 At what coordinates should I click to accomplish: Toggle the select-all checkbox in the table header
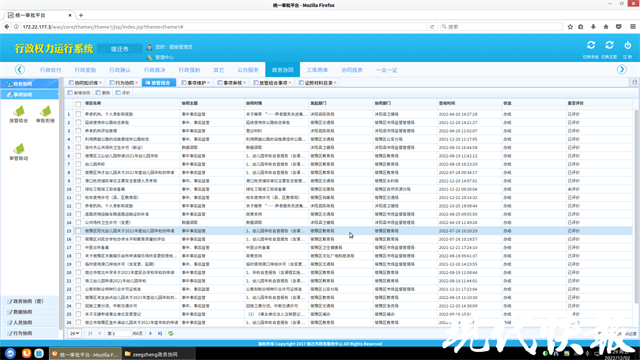click(78, 104)
